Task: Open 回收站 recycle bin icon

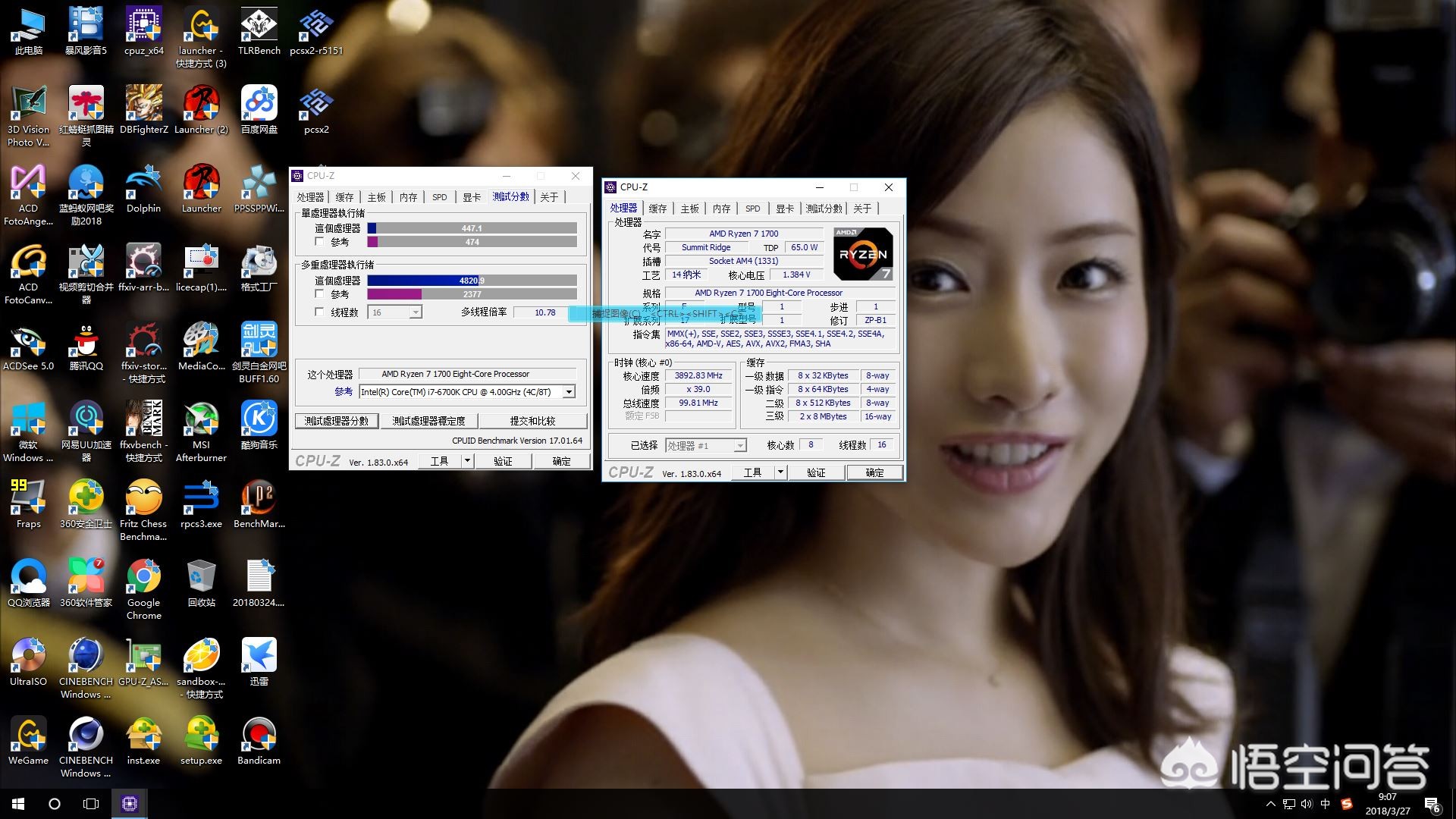Action: (202, 583)
